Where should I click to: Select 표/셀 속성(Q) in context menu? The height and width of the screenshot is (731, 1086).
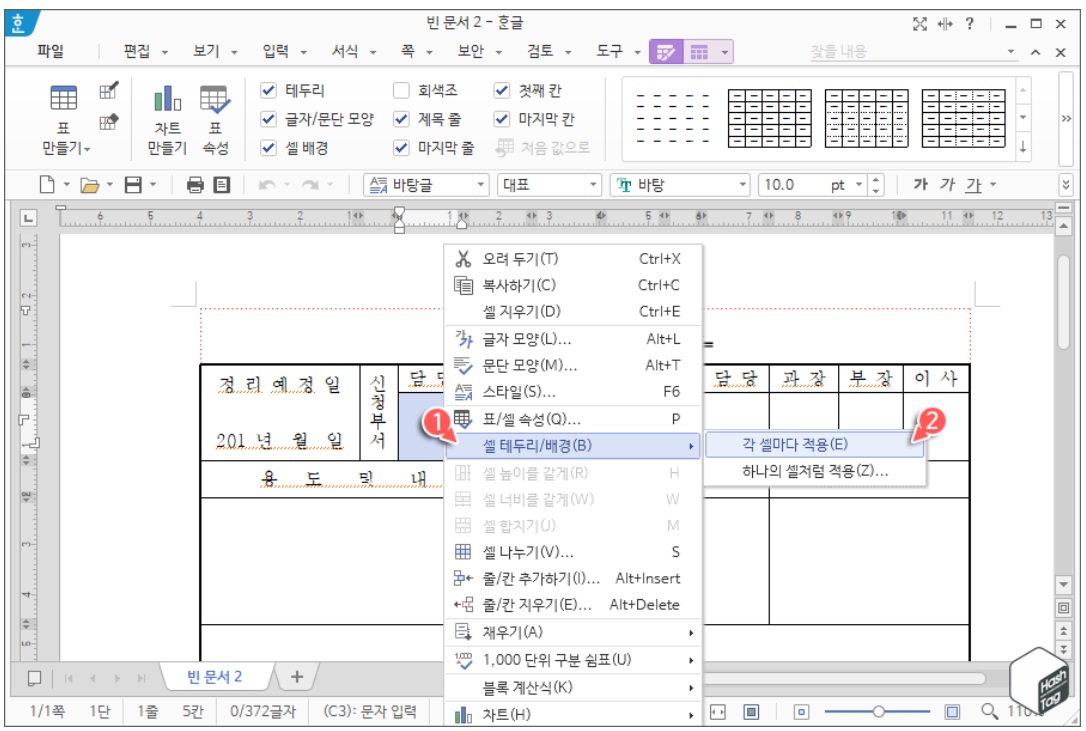[x=572, y=419]
